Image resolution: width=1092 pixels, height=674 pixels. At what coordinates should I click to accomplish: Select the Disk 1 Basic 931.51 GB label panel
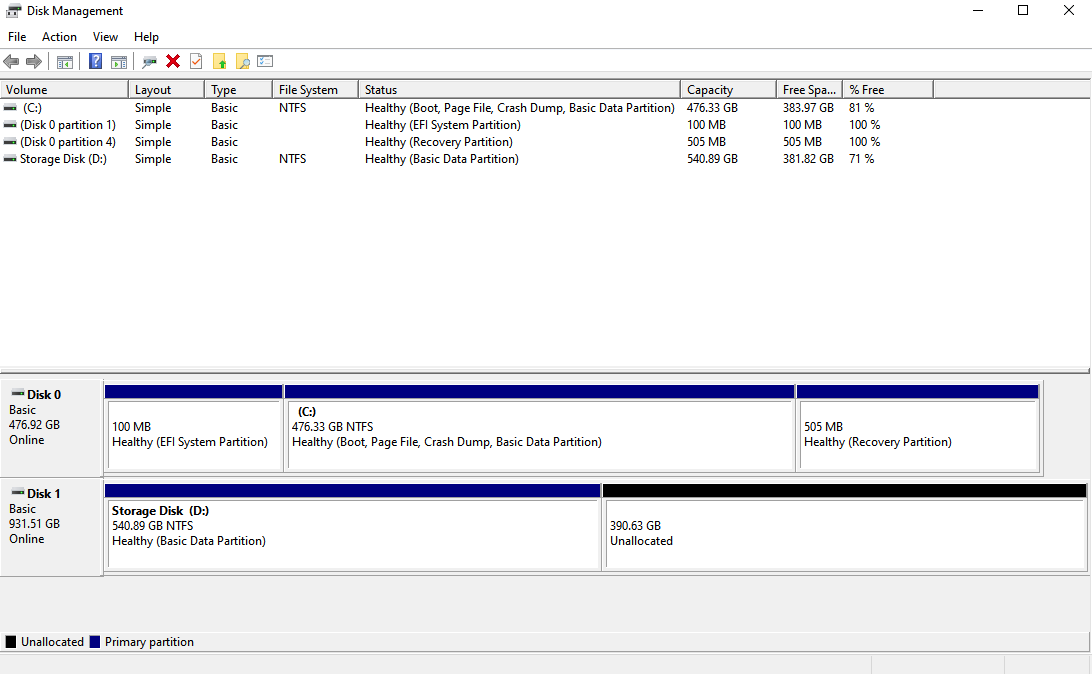pos(52,527)
